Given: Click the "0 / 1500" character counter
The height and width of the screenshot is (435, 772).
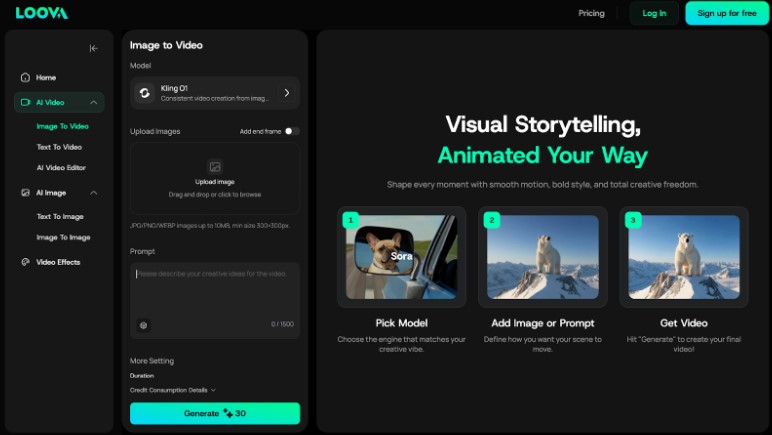Looking at the screenshot, I should (282, 324).
